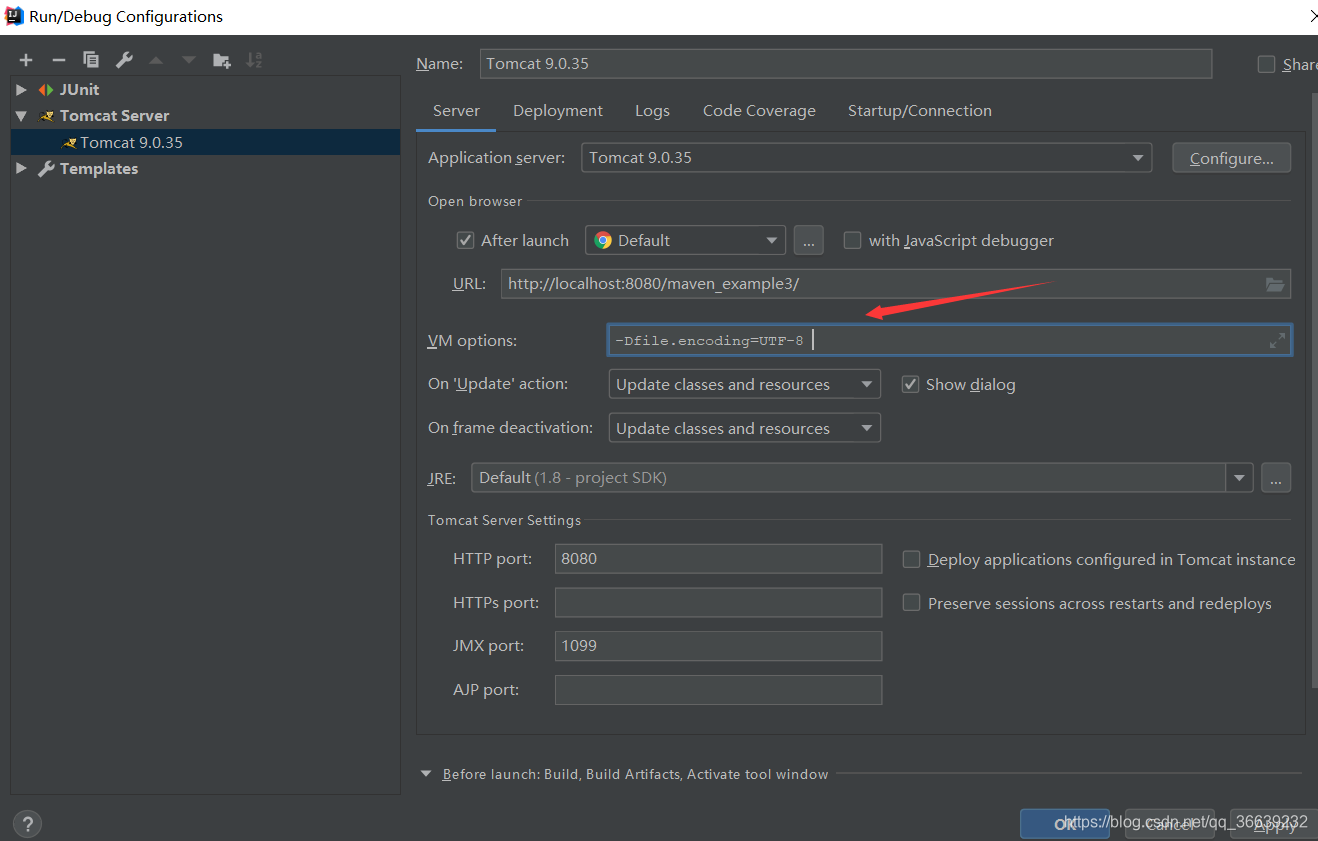The width and height of the screenshot is (1318, 841).
Task: Create new folder in toolbar
Action: [x=222, y=60]
